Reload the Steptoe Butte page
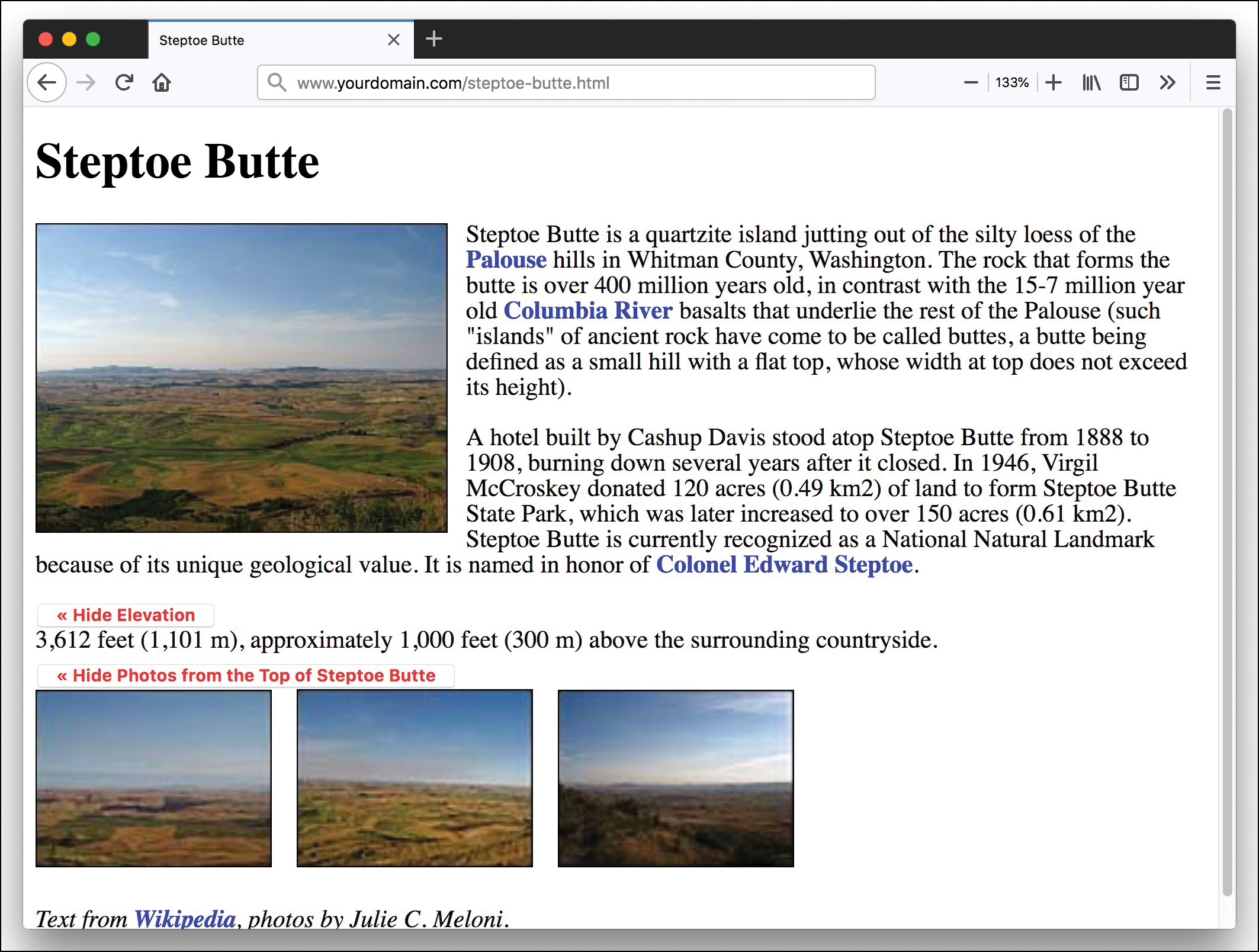Screen dimensions: 1259x952 click(x=124, y=82)
